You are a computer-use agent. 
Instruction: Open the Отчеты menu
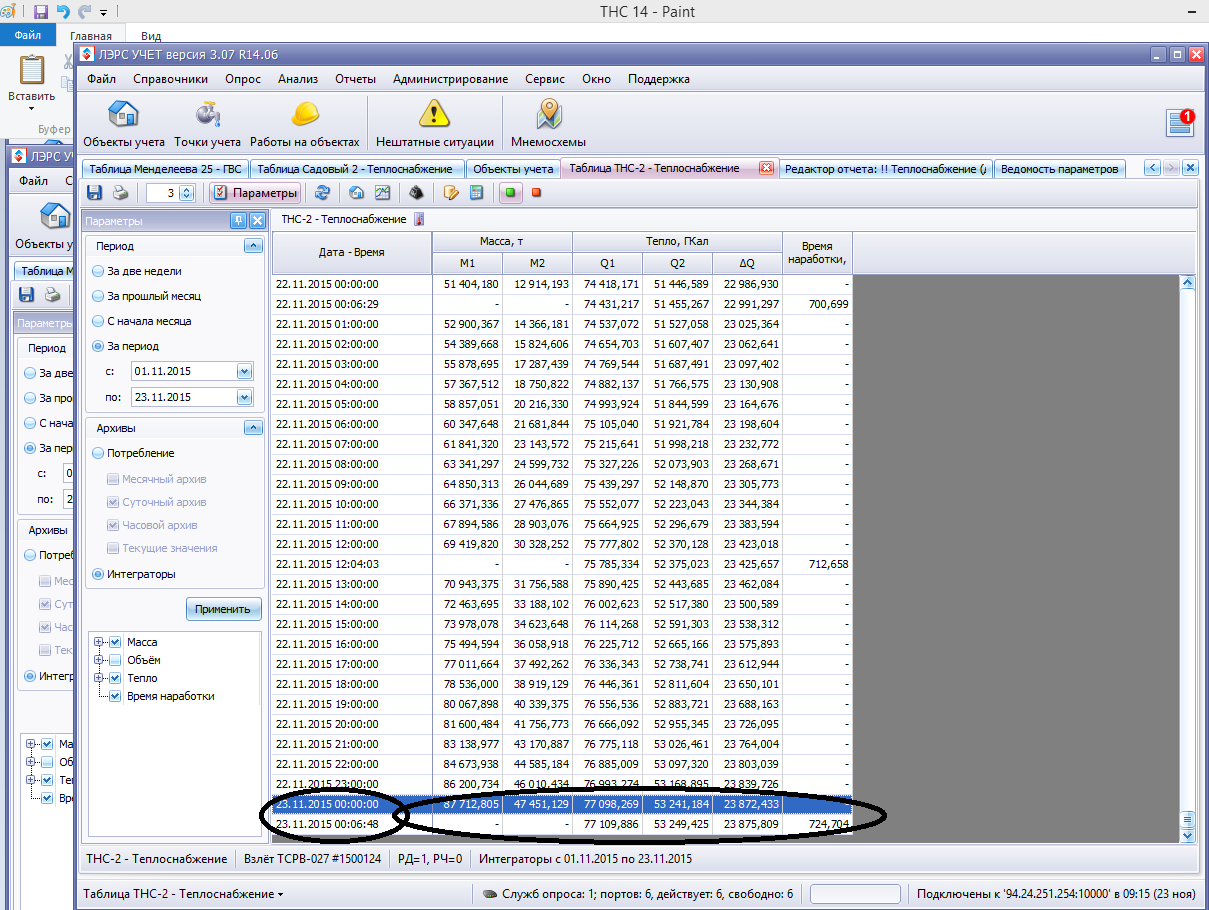coord(355,79)
